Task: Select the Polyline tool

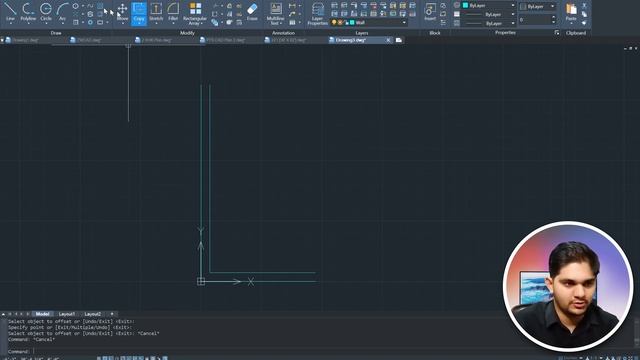Action: pyautogui.click(x=28, y=11)
